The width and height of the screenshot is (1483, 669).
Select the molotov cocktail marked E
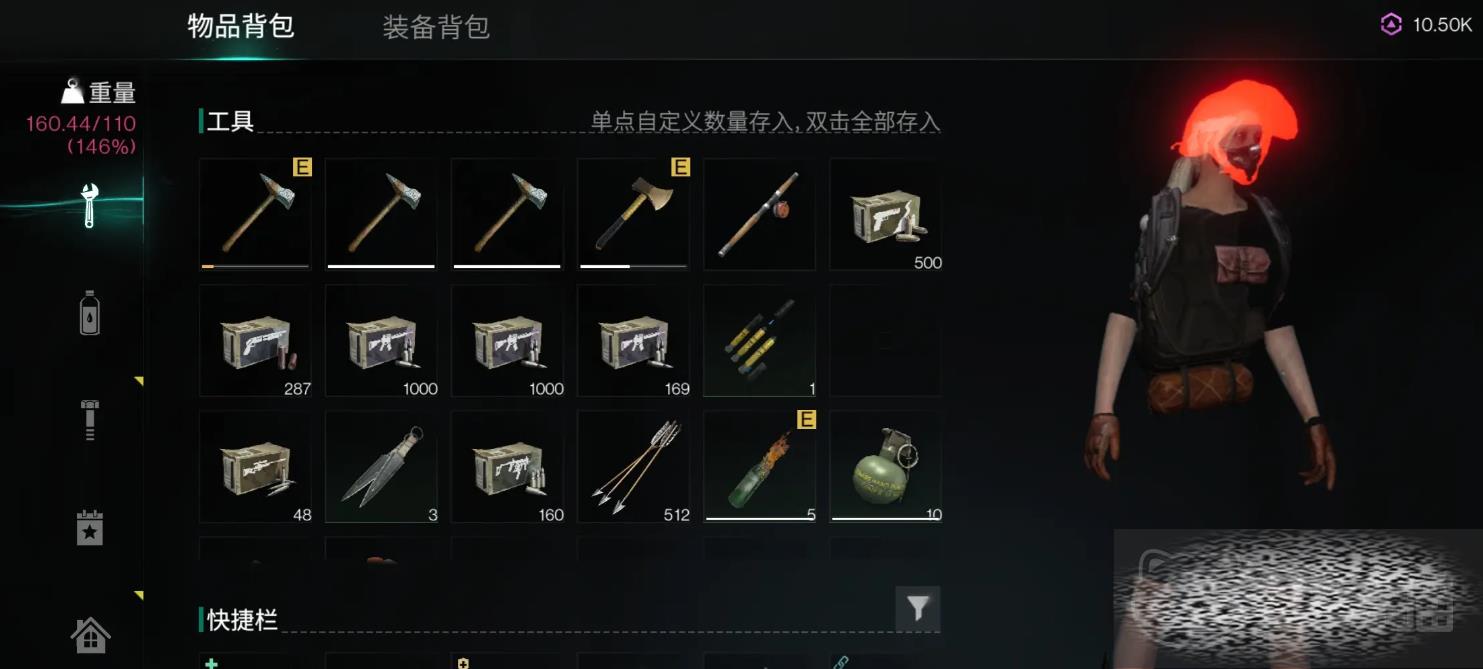coord(759,466)
